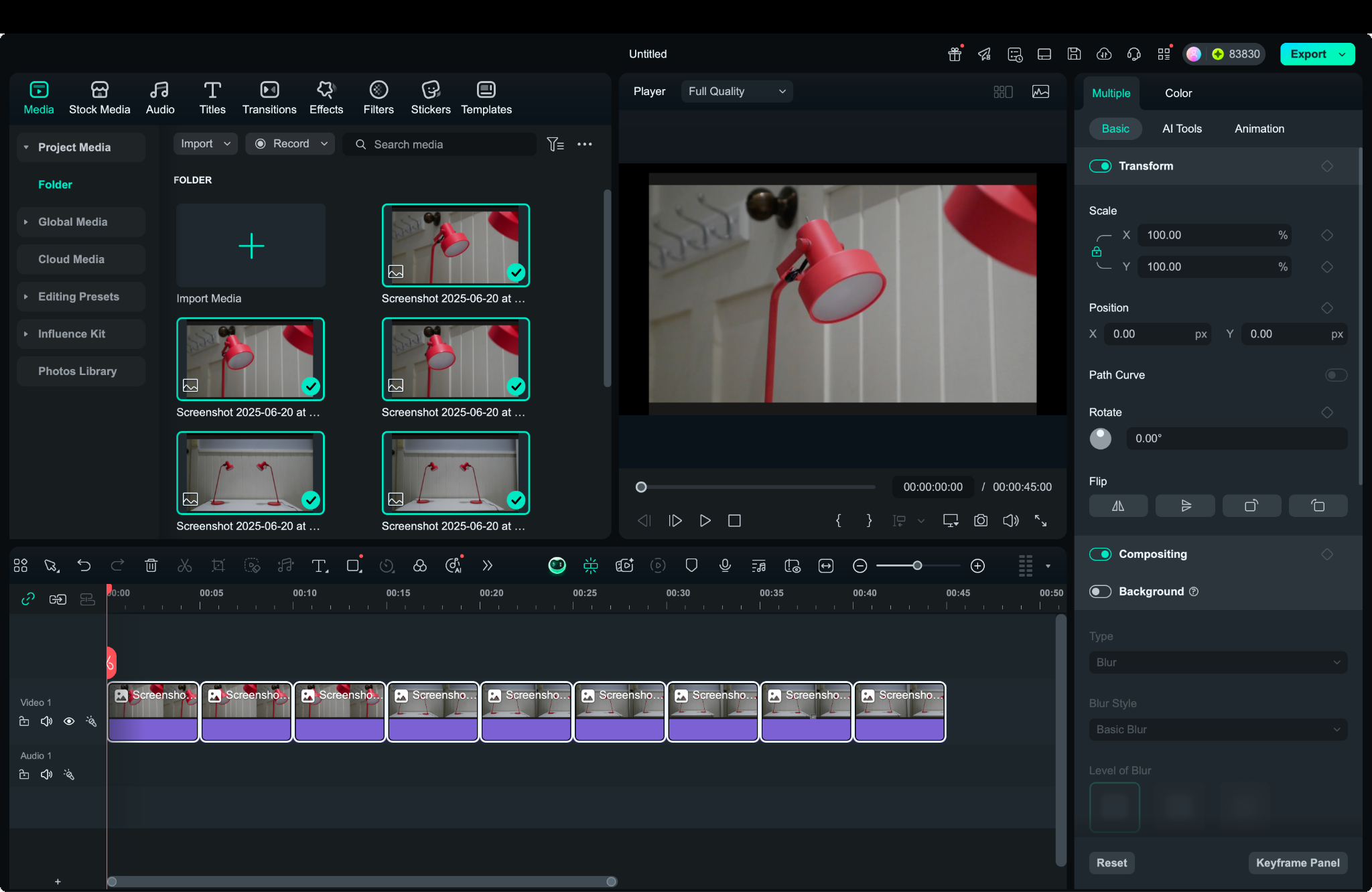Select the text tool in timeline toolbar
Viewport: 1372px width, 892px height.
[320, 566]
